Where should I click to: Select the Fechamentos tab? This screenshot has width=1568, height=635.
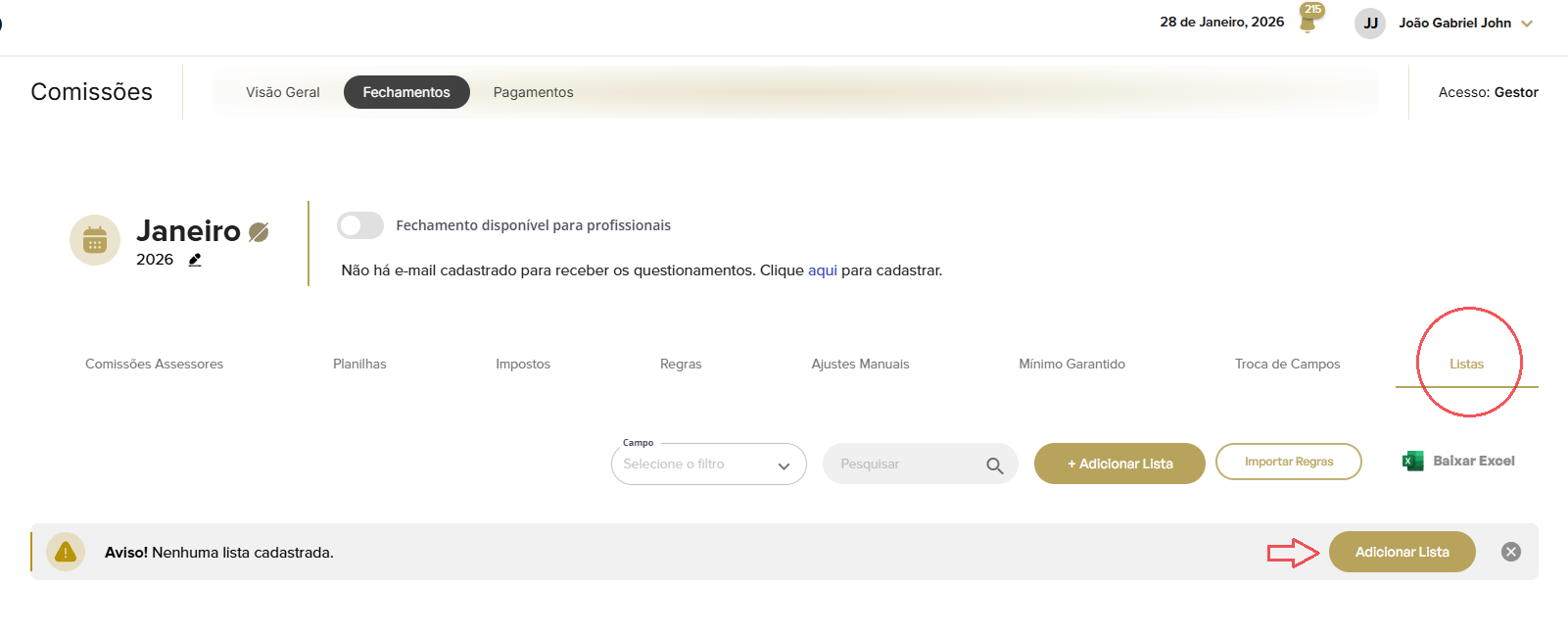pos(406,92)
